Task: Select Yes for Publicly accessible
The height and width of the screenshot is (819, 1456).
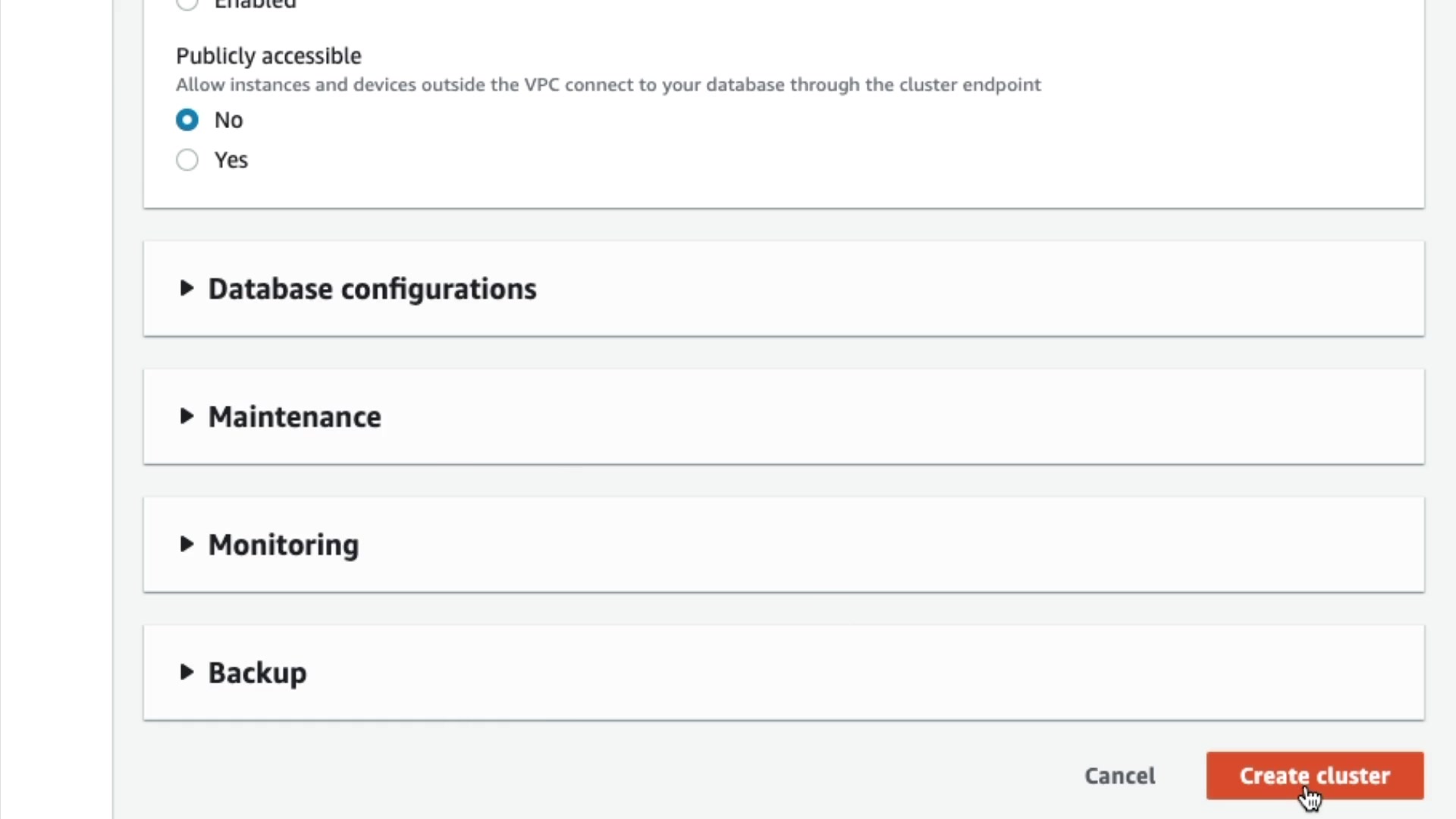Action: [187, 160]
